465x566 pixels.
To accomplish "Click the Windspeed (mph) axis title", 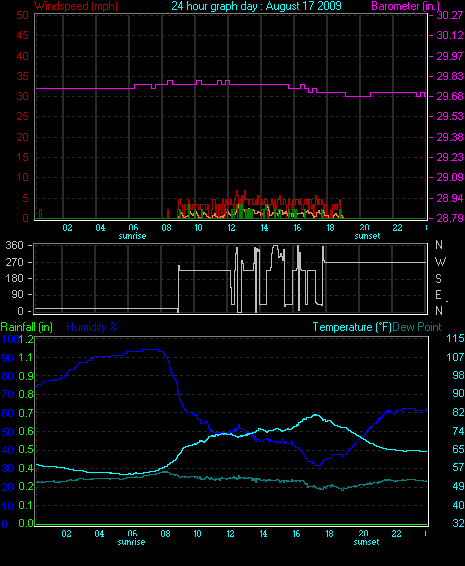I will point(76,6).
